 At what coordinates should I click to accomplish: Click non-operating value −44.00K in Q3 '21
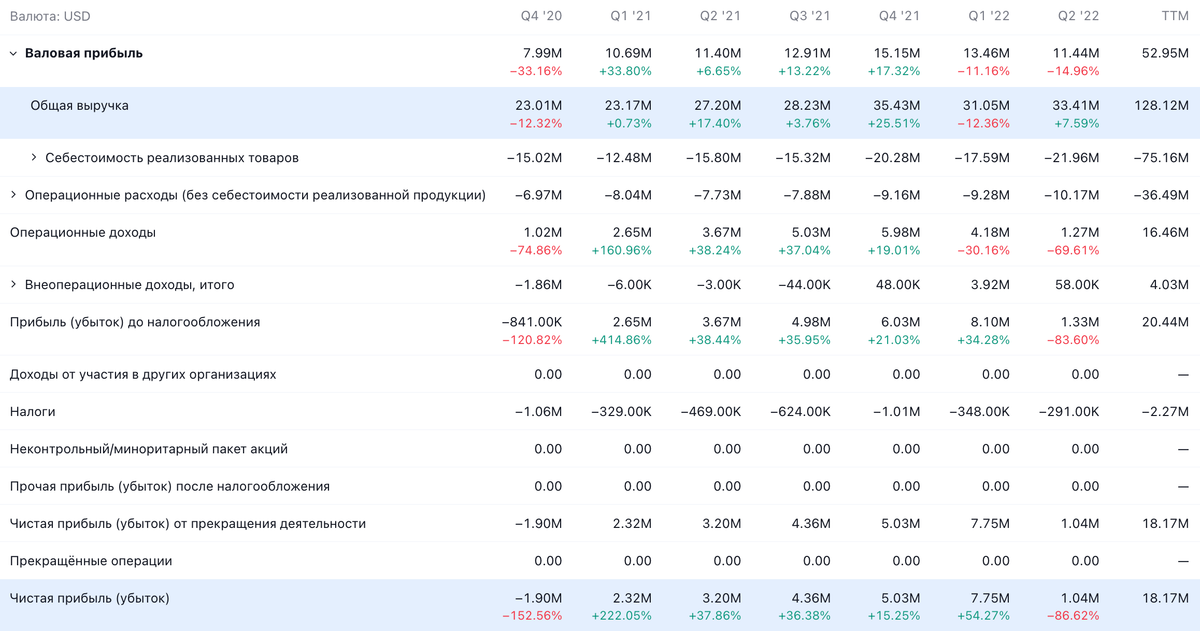(x=803, y=285)
